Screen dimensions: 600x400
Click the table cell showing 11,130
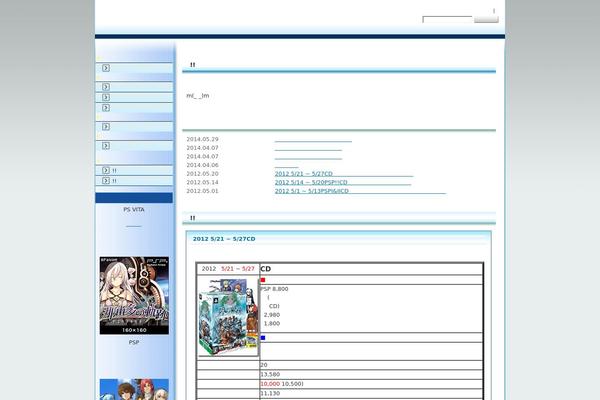coord(371,393)
